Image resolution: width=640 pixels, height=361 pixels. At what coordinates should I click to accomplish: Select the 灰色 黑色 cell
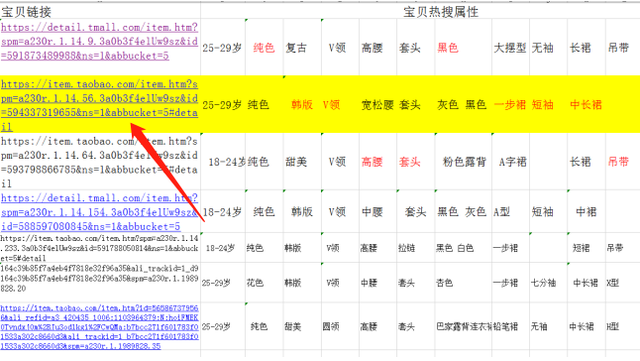[x=462, y=105]
